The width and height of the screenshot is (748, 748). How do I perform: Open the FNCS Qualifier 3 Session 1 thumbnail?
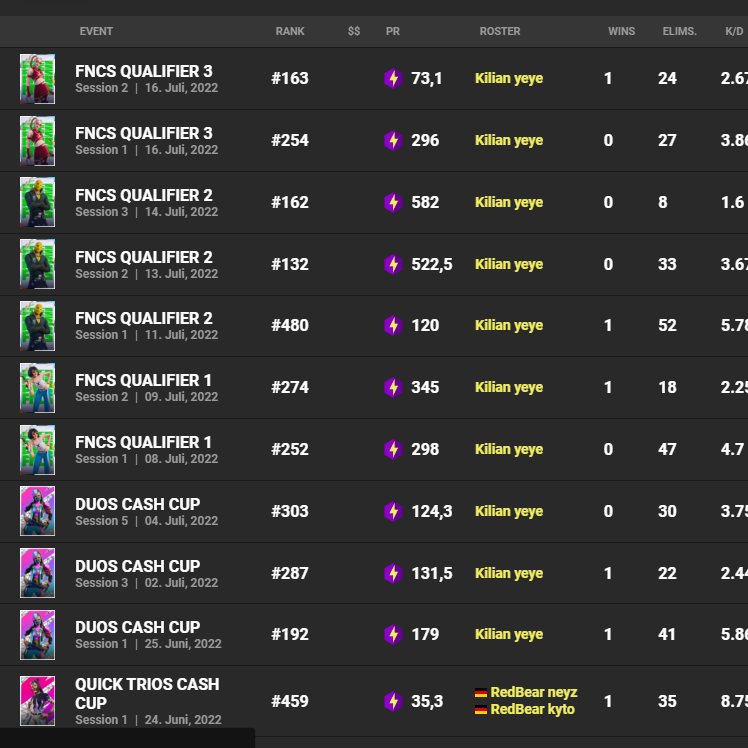tap(37, 141)
